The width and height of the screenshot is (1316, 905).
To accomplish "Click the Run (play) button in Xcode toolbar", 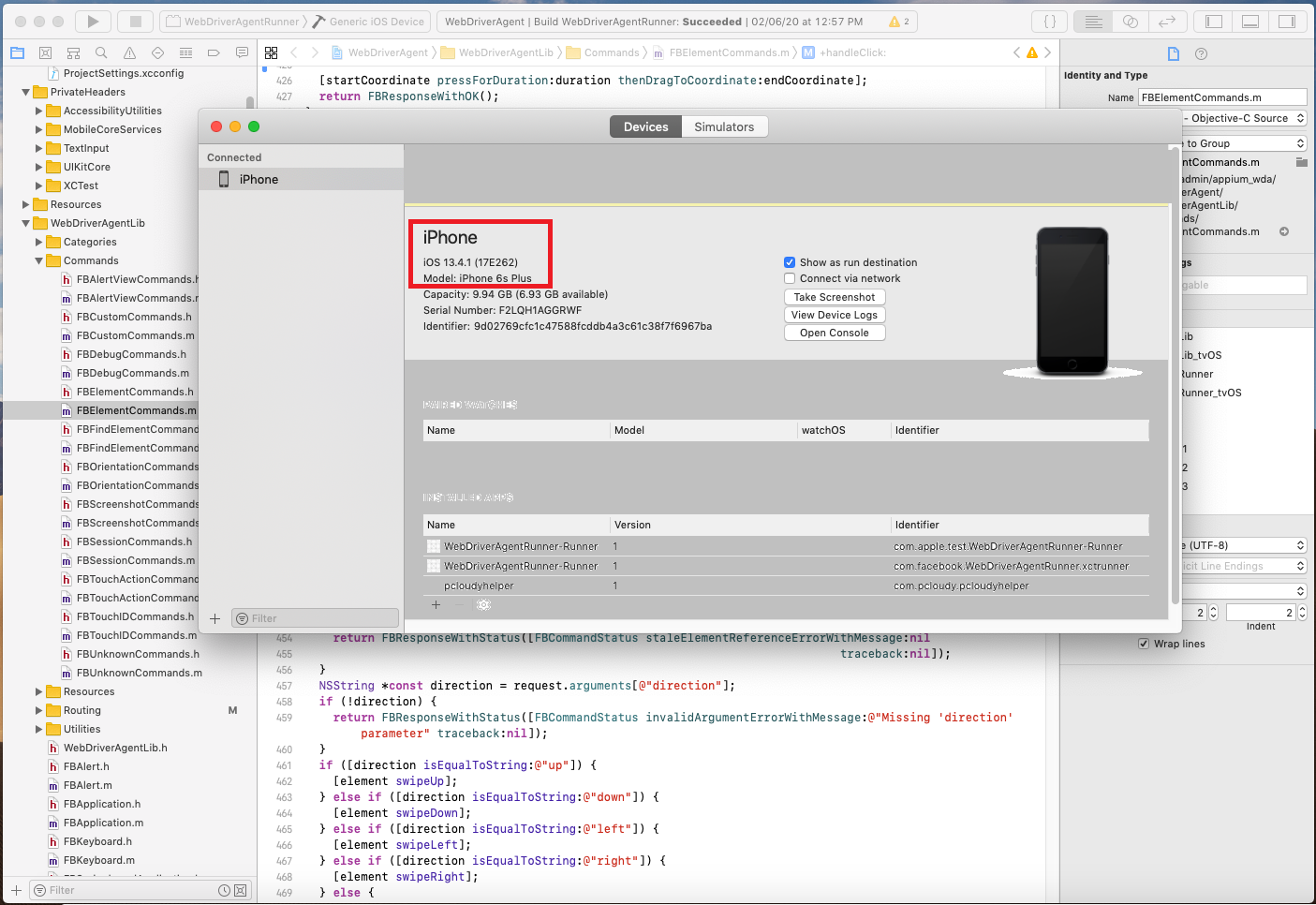I will (x=93, y=22).
